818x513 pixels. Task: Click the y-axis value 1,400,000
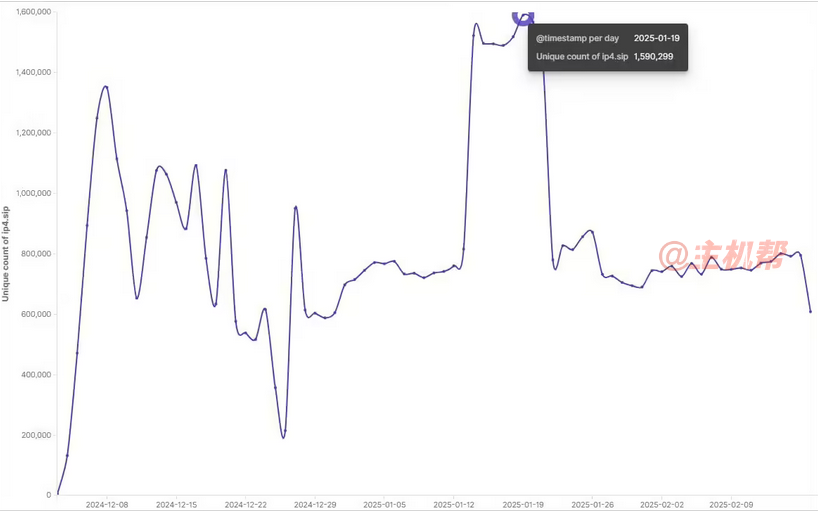coord(33,72)
